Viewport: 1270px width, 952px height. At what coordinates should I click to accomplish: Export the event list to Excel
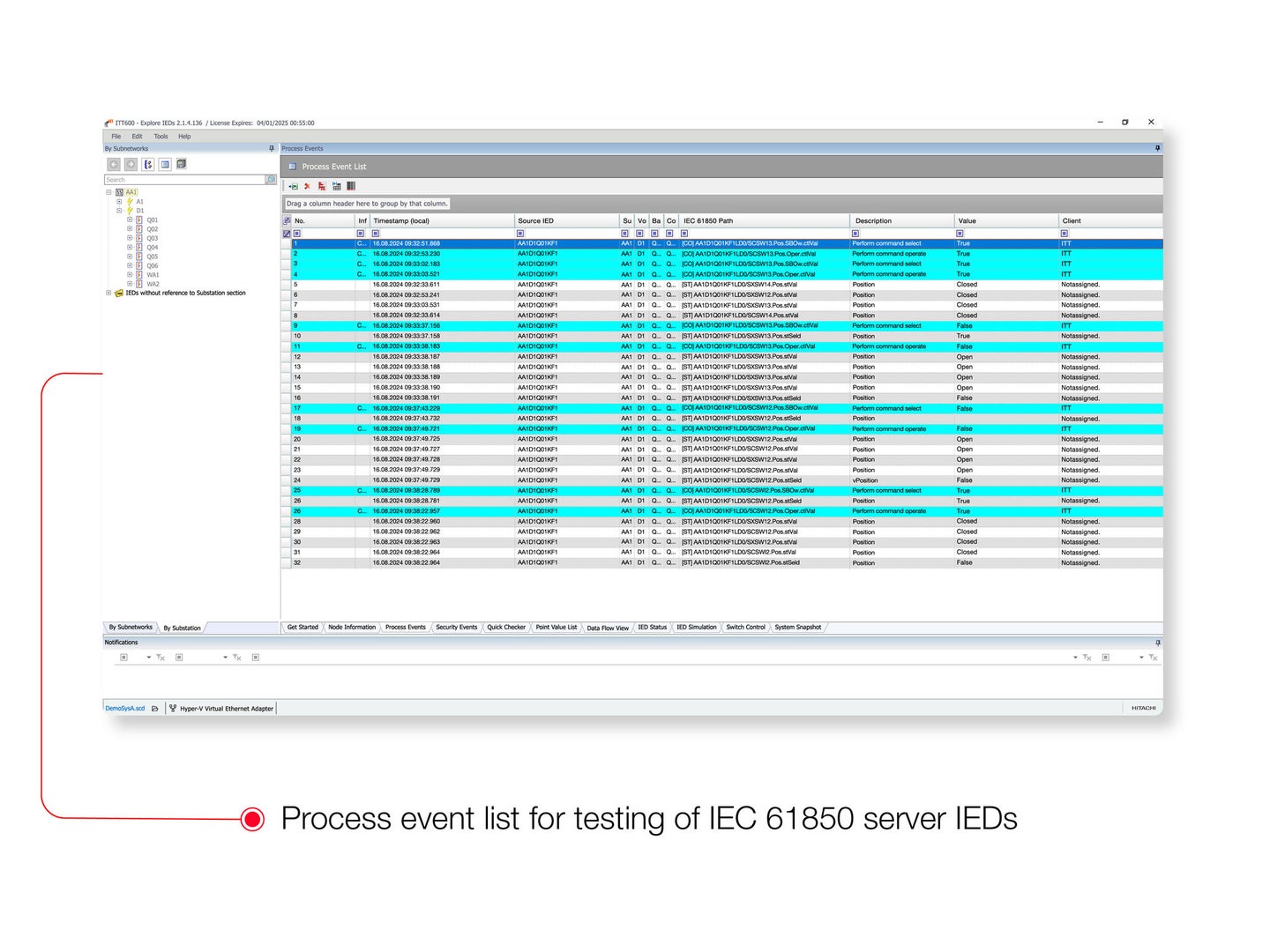(293, 186)
